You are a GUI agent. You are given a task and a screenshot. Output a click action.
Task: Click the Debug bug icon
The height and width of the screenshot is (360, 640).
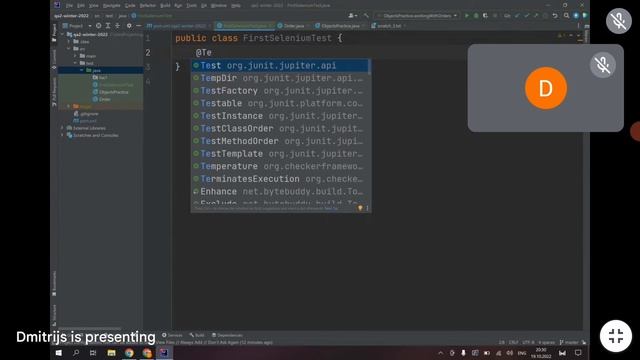coord(476,16)
